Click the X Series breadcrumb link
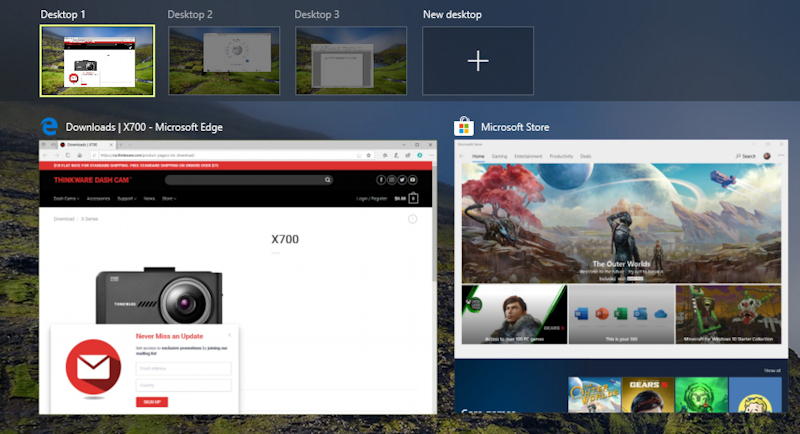The height and width of the screenshot is (434, 800). tap(89, 219)
